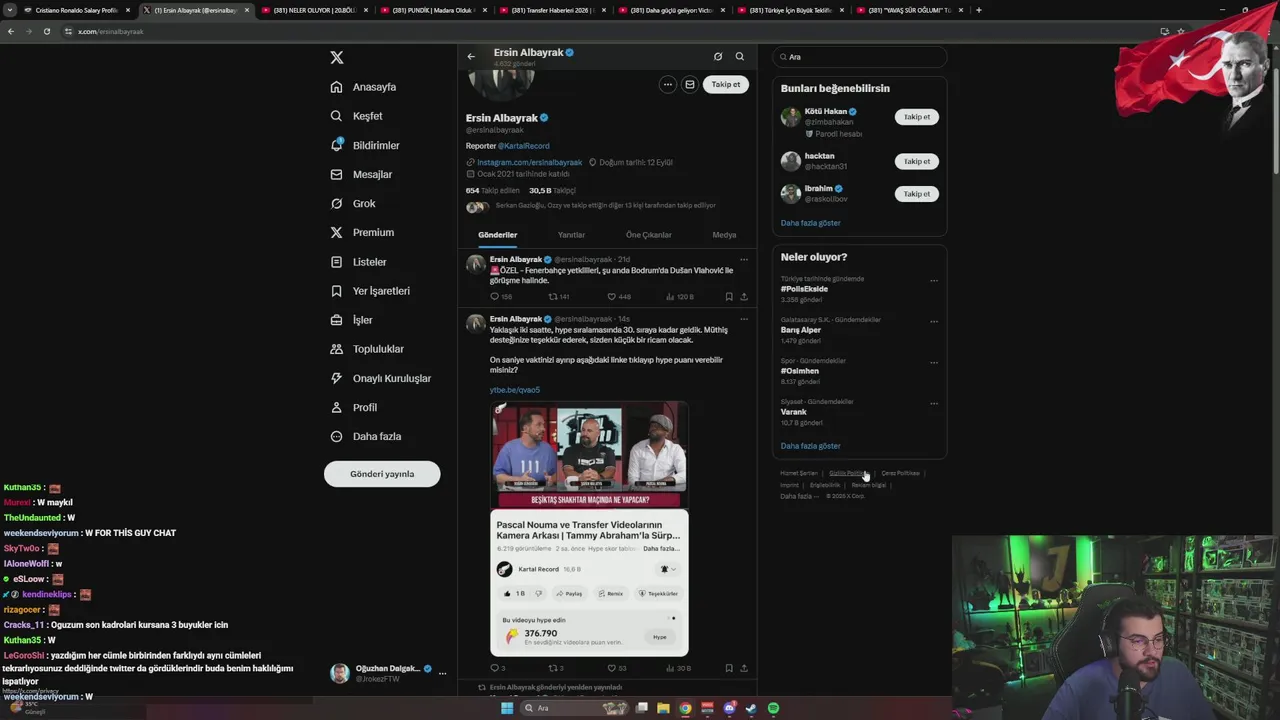Open Windows Start menu
The height and width of the screenshot is (720, 1280).
coord(507,708)
